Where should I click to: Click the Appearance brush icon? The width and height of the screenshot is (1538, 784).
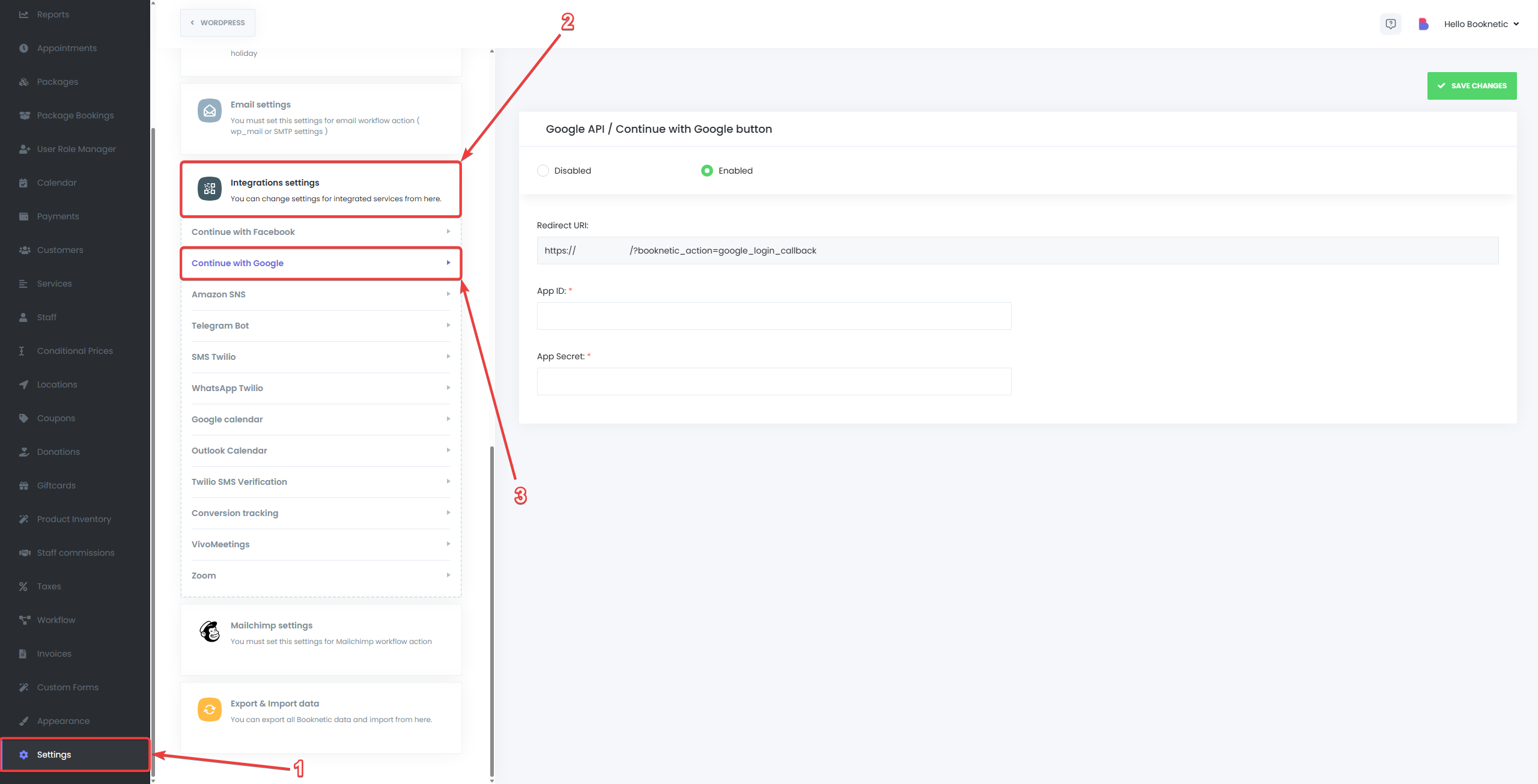[x=23, y=721]
